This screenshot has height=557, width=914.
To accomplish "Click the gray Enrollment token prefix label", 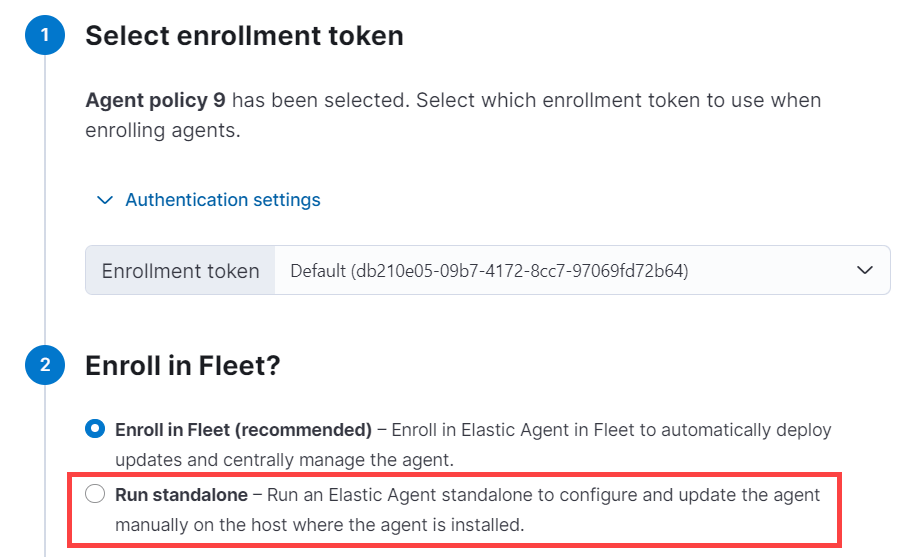I will pyautogui.click(x=180, y=270).
